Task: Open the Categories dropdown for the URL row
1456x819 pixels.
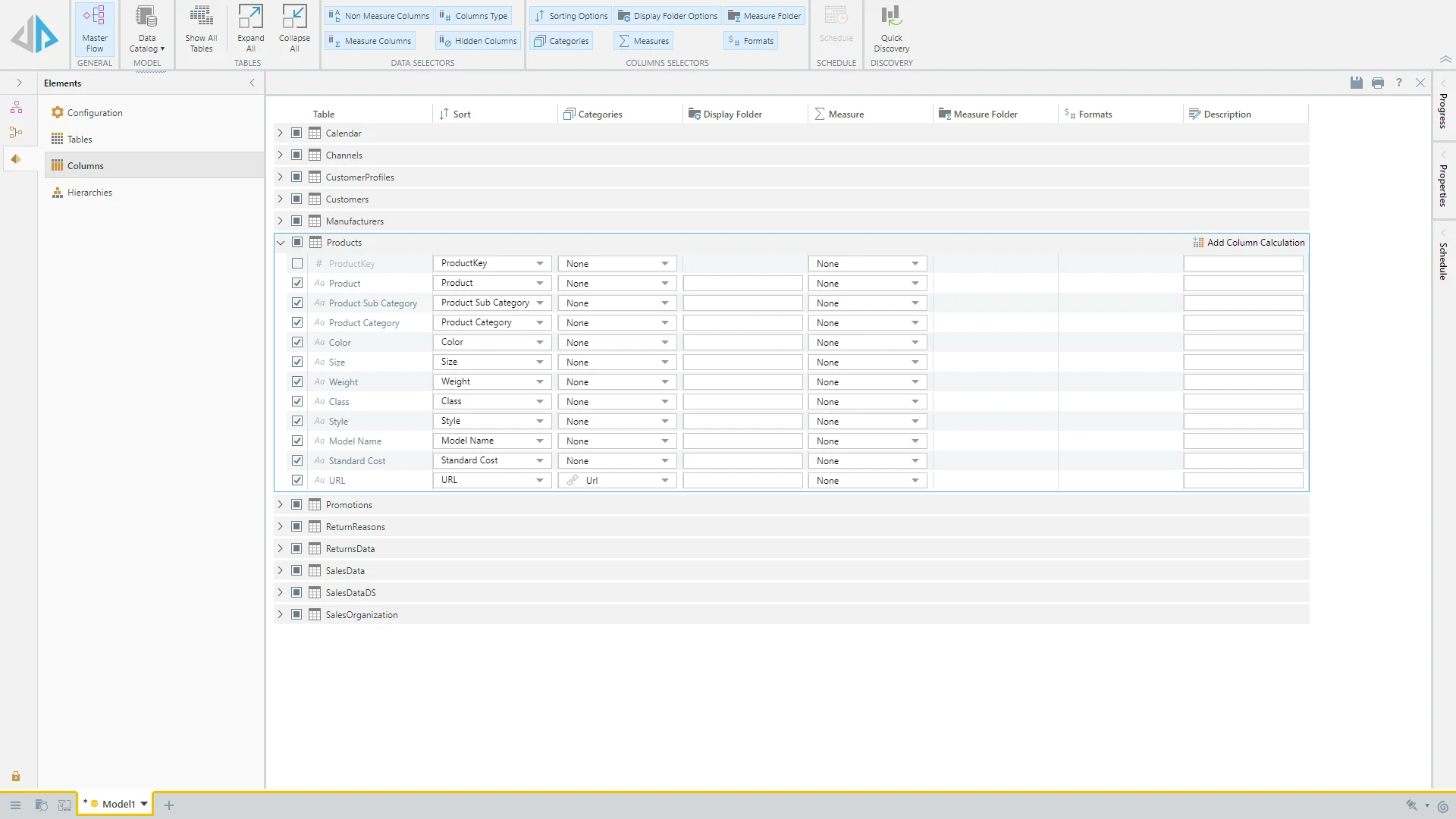Action: [x=664, y=481]
